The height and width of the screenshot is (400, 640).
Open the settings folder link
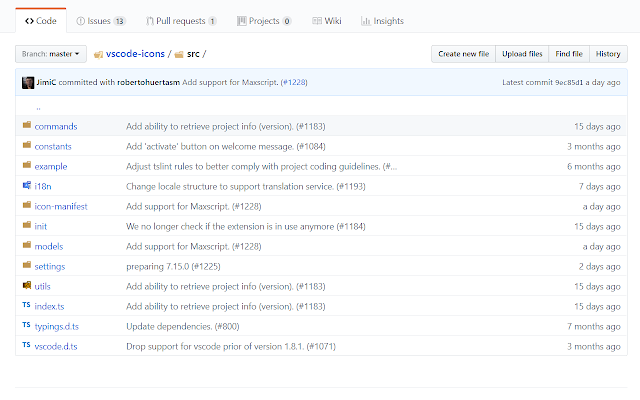pyautogui.click(x=50, y=267)
